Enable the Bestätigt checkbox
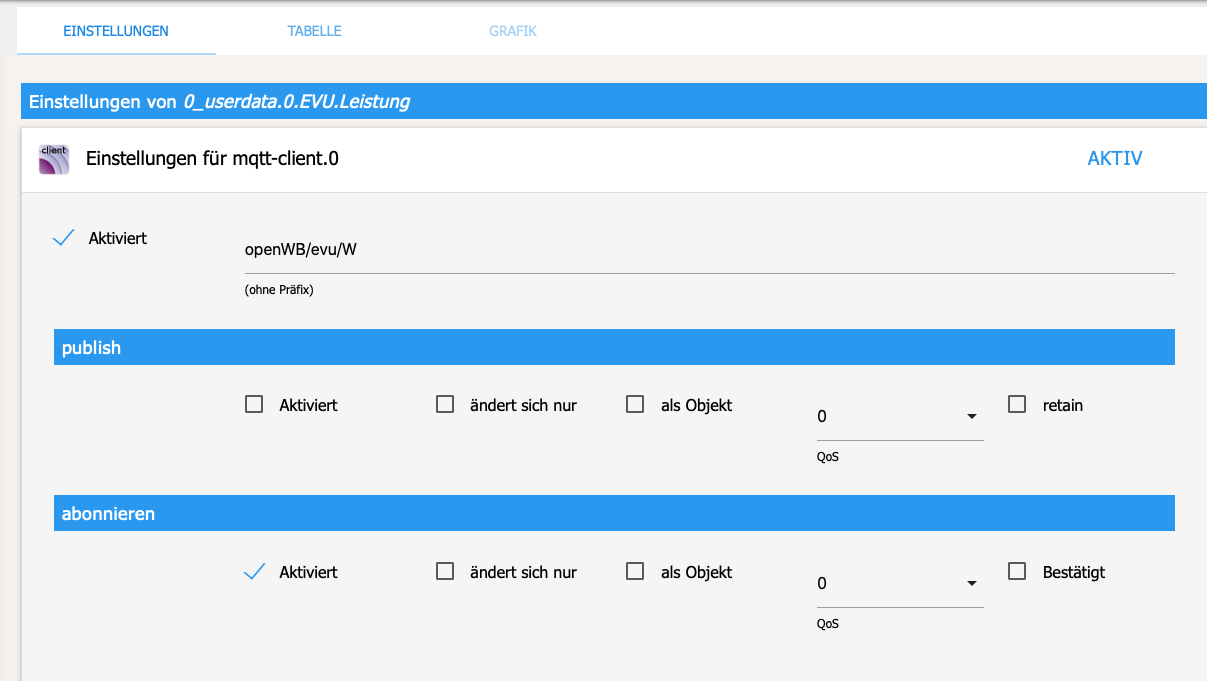 tap(1017, 572)
